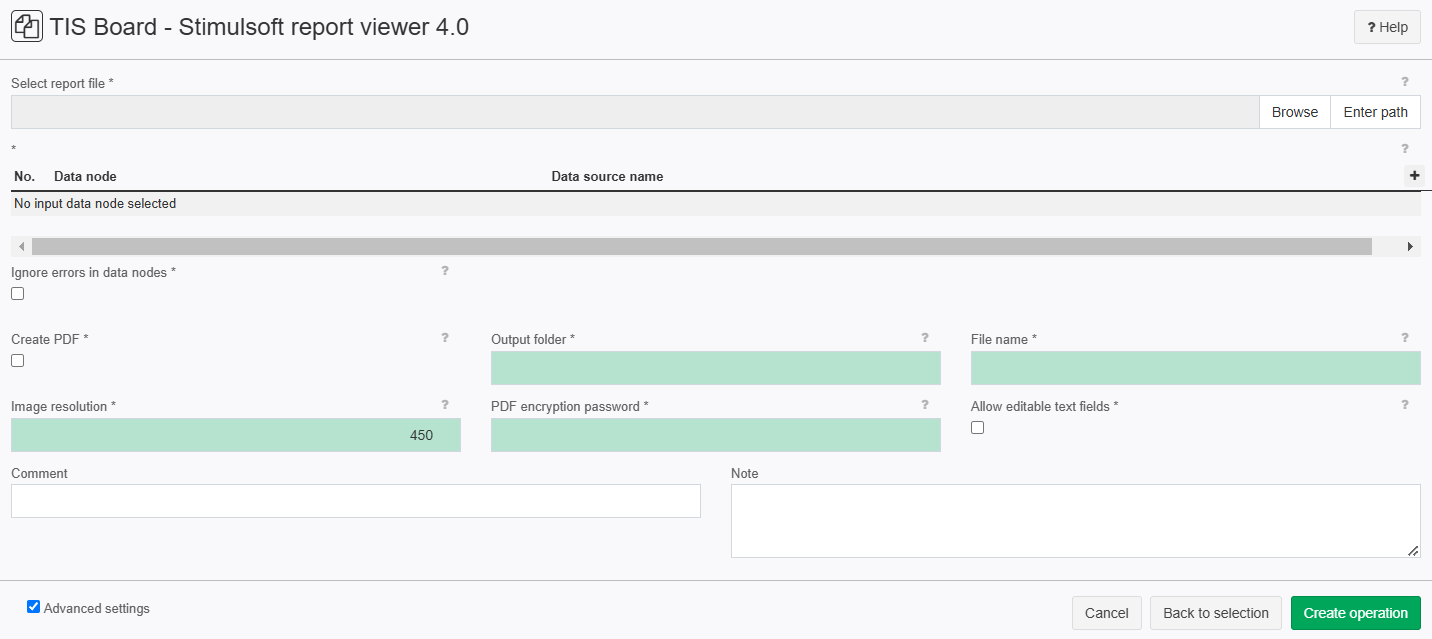Click the green Create operation button
Viewport: 1432px width, 639px height.
pyautogui.click(x=1356, y=613)
